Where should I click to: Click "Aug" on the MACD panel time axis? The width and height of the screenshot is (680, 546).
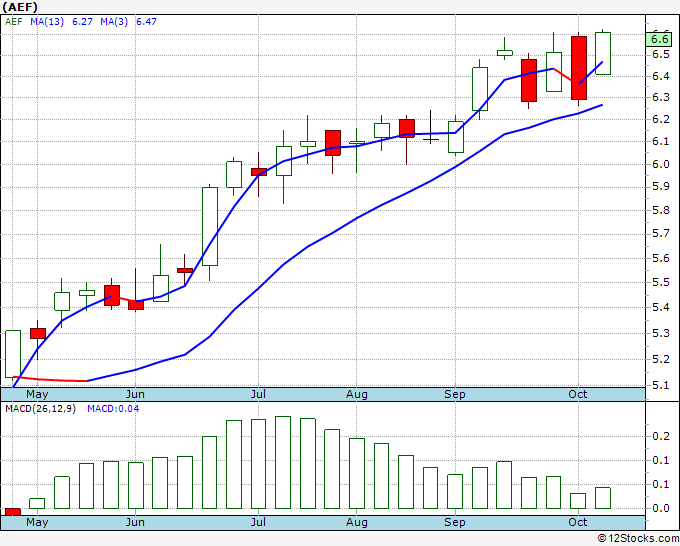click(356, 522)
